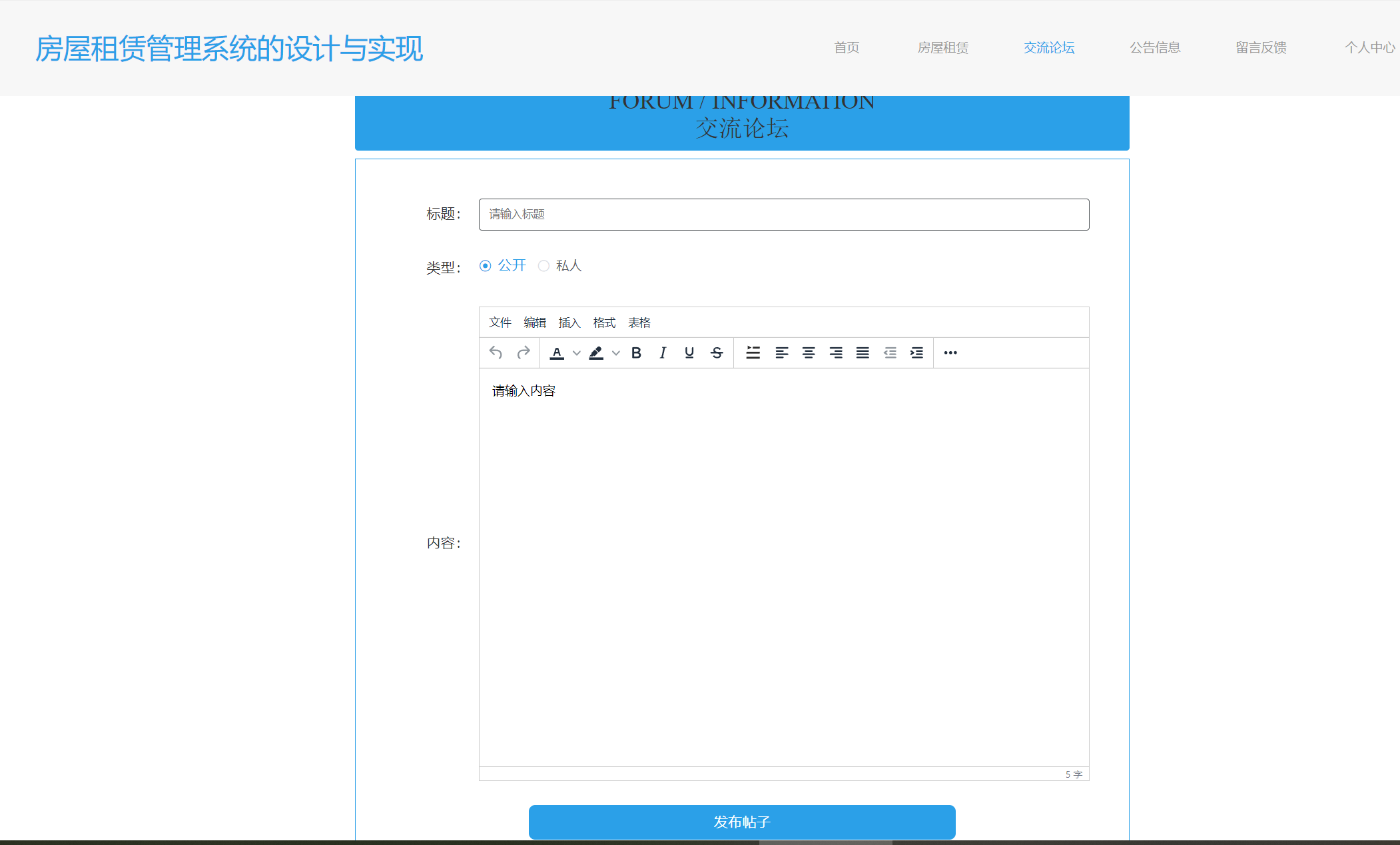Viewport: 1400px width, 845px height.
Task: Apply underline formatting
Action: [x=689, y=353]
